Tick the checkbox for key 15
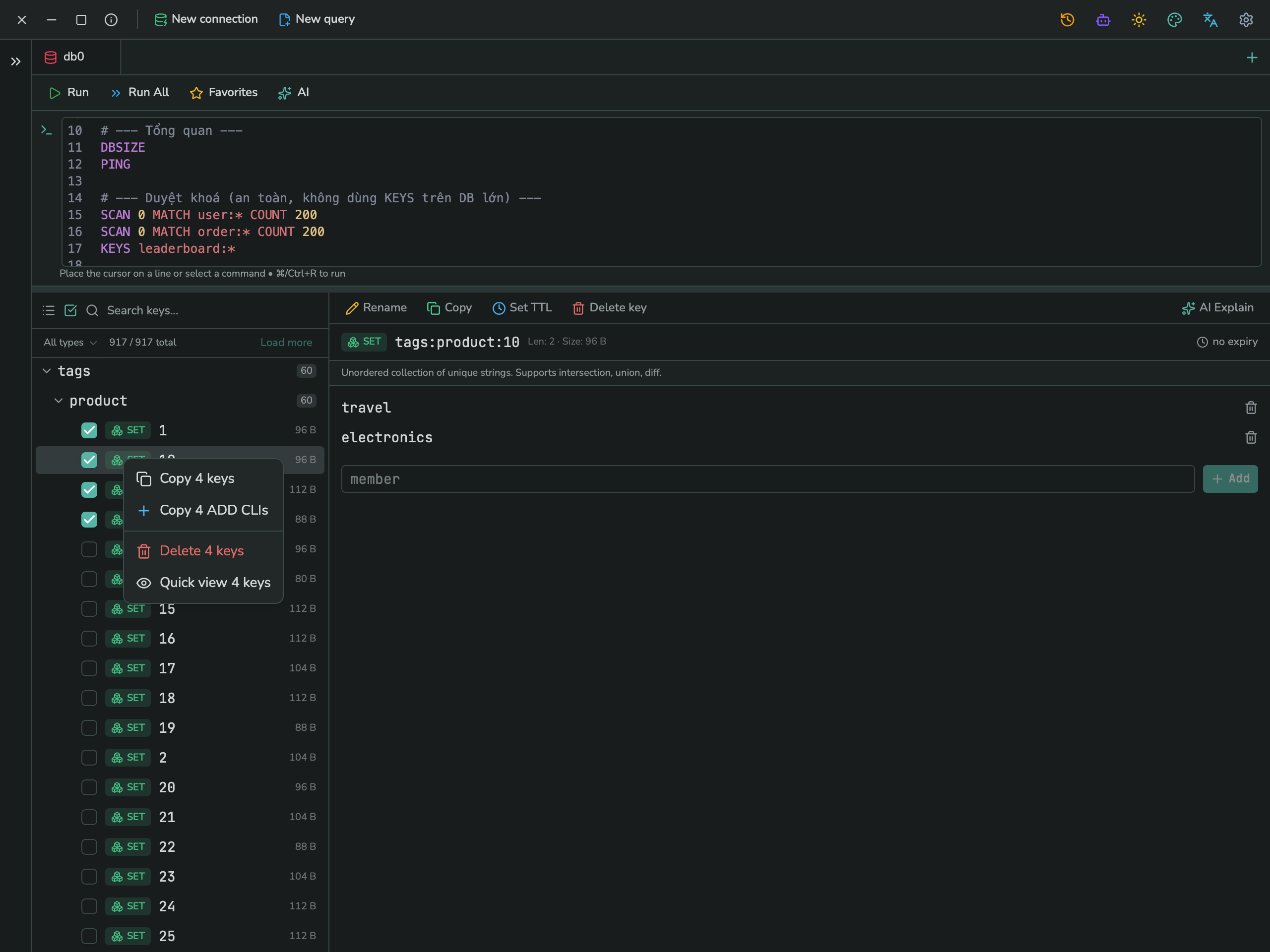Image resolution: width=1270 pixels, height=952 pixels. [x=89, y=608]
